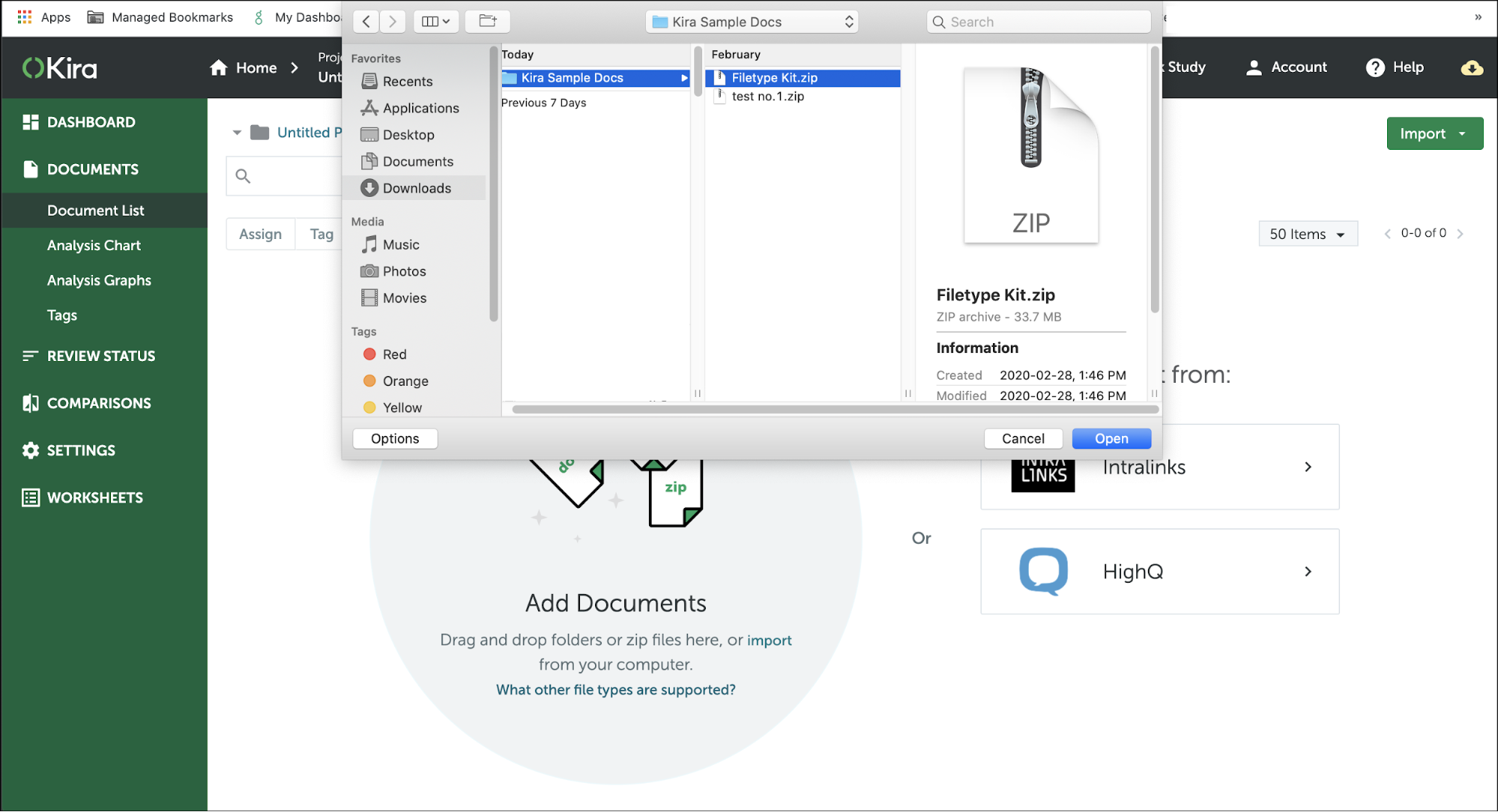The width and height of the screenshot is (1498, 812).
Task: Expand the HighQ import option
Action: (1159, 572)
